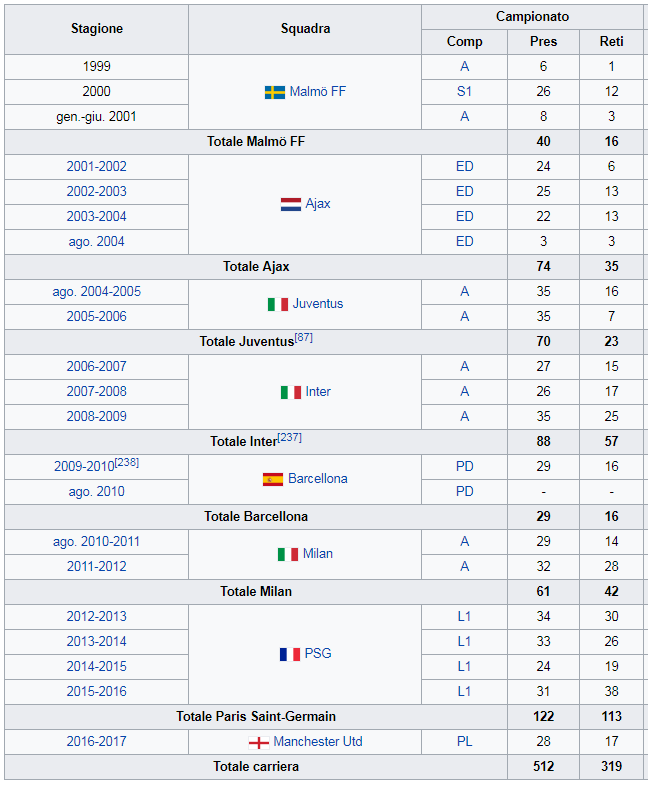Open the 2001-2002 season link
The image size is (648, 785).
(97, 167)
